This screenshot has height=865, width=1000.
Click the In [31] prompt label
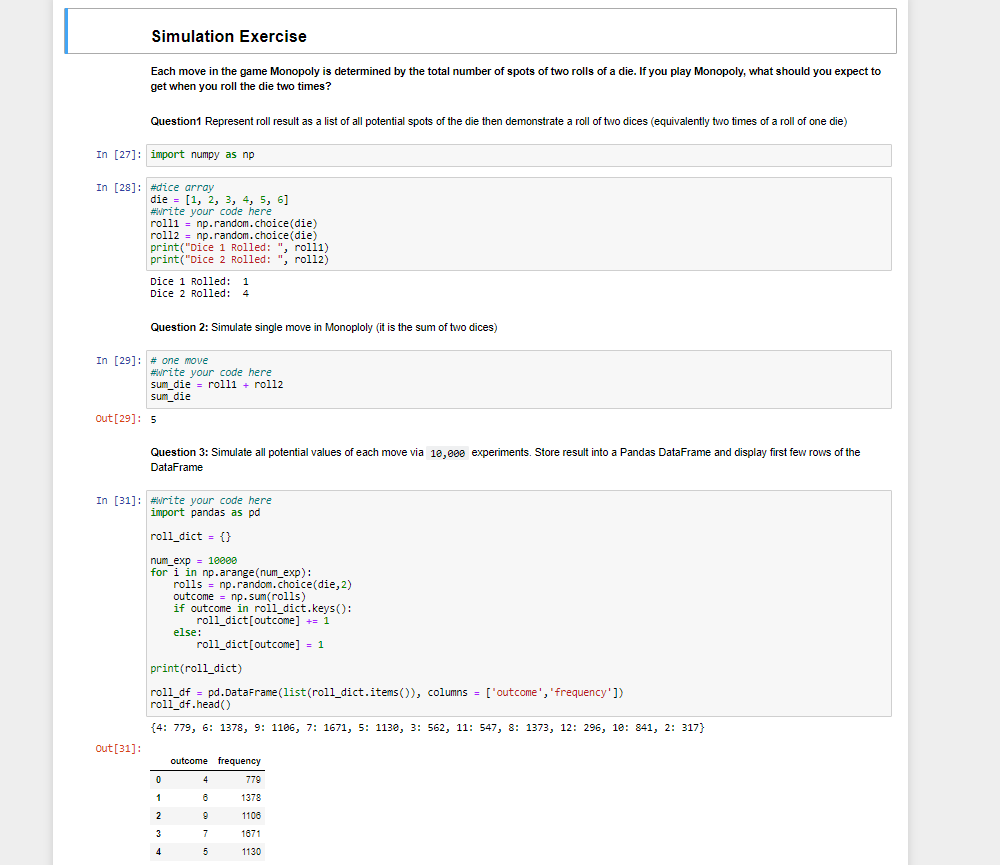tap(119, 501)
